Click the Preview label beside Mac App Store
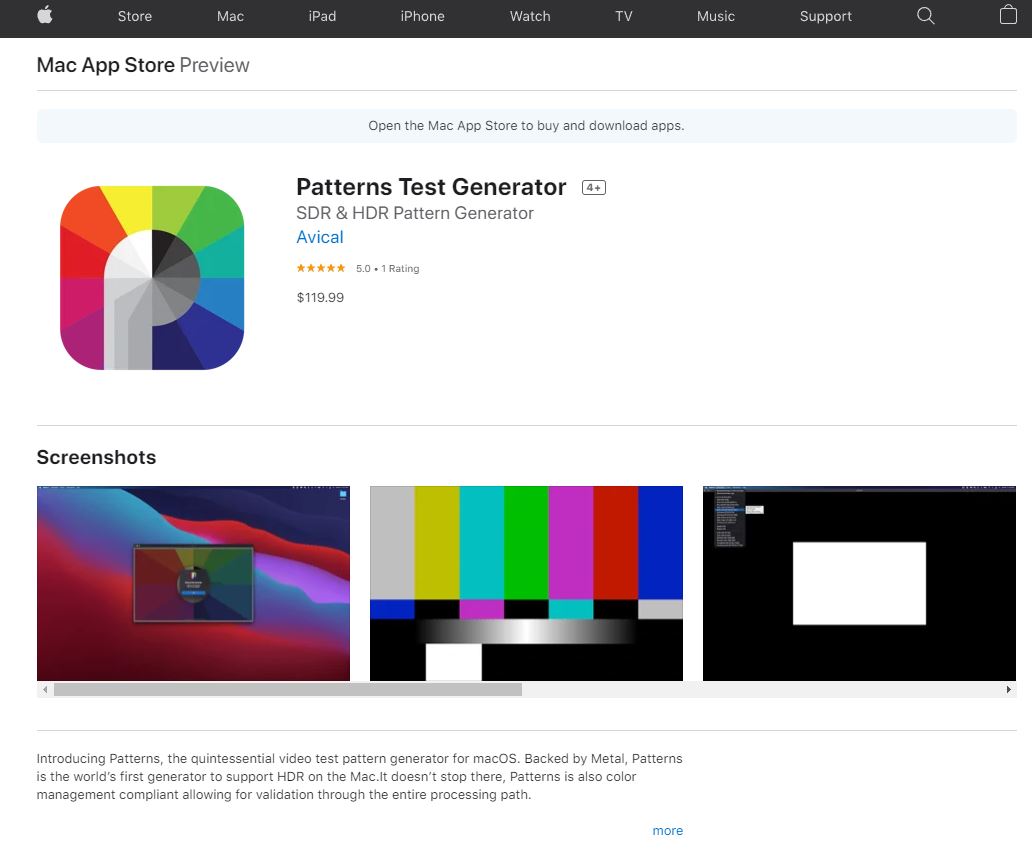The height and width of the screenshot is (853, 1032). 215,65
